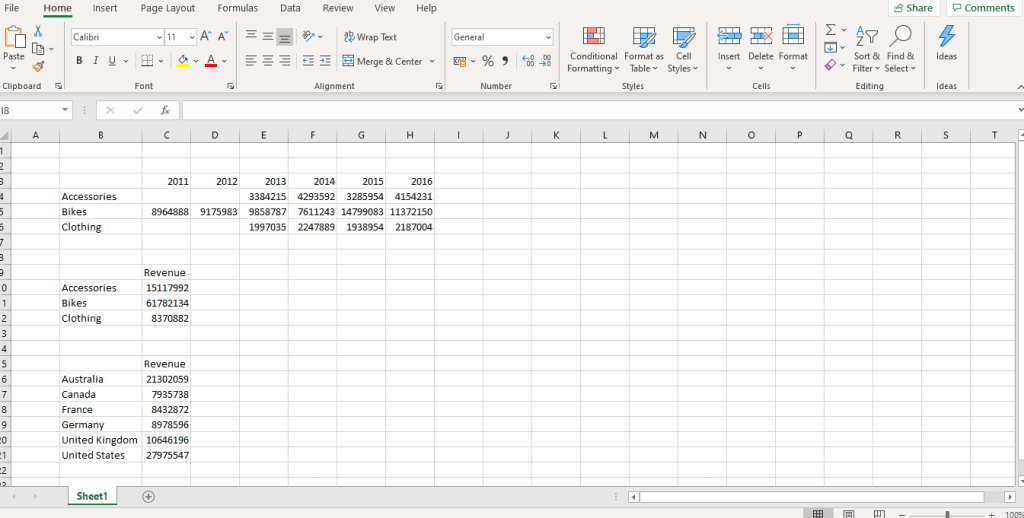Click the Share button
Image resolution: width=1024 pixels, height=518 pixels.
tap(912, 8)
